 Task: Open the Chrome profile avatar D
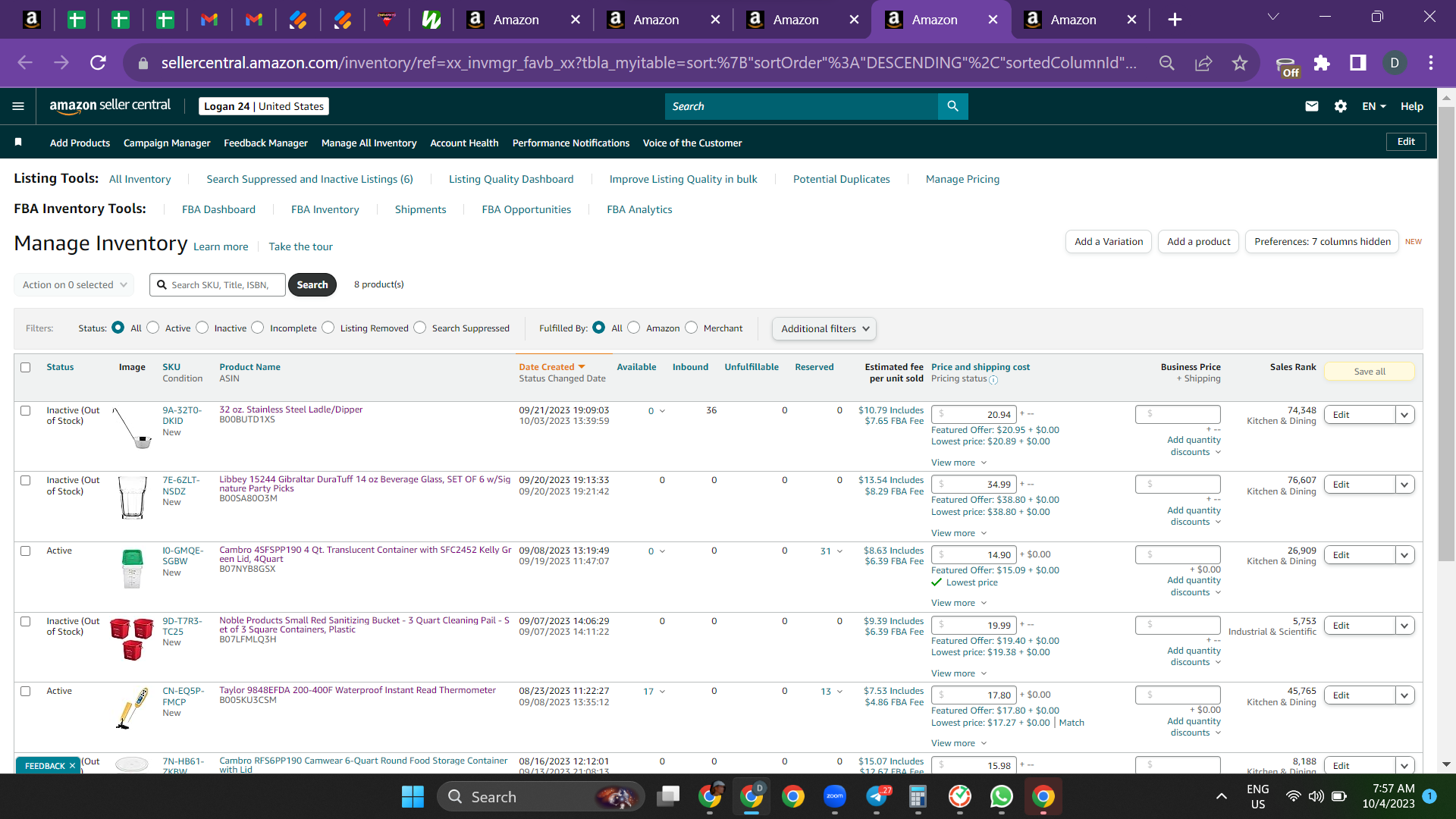(x=1394, y=63)
